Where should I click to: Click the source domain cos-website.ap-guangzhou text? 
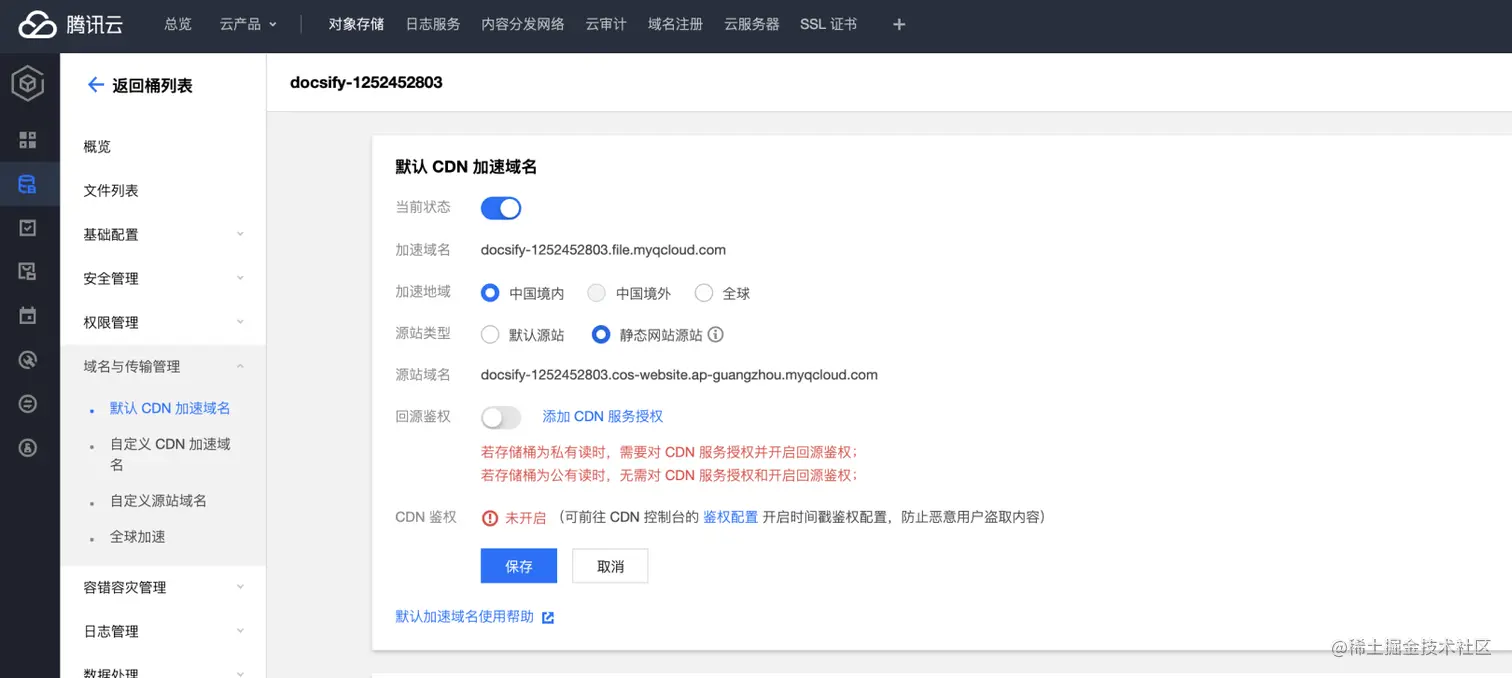point(679,375)
